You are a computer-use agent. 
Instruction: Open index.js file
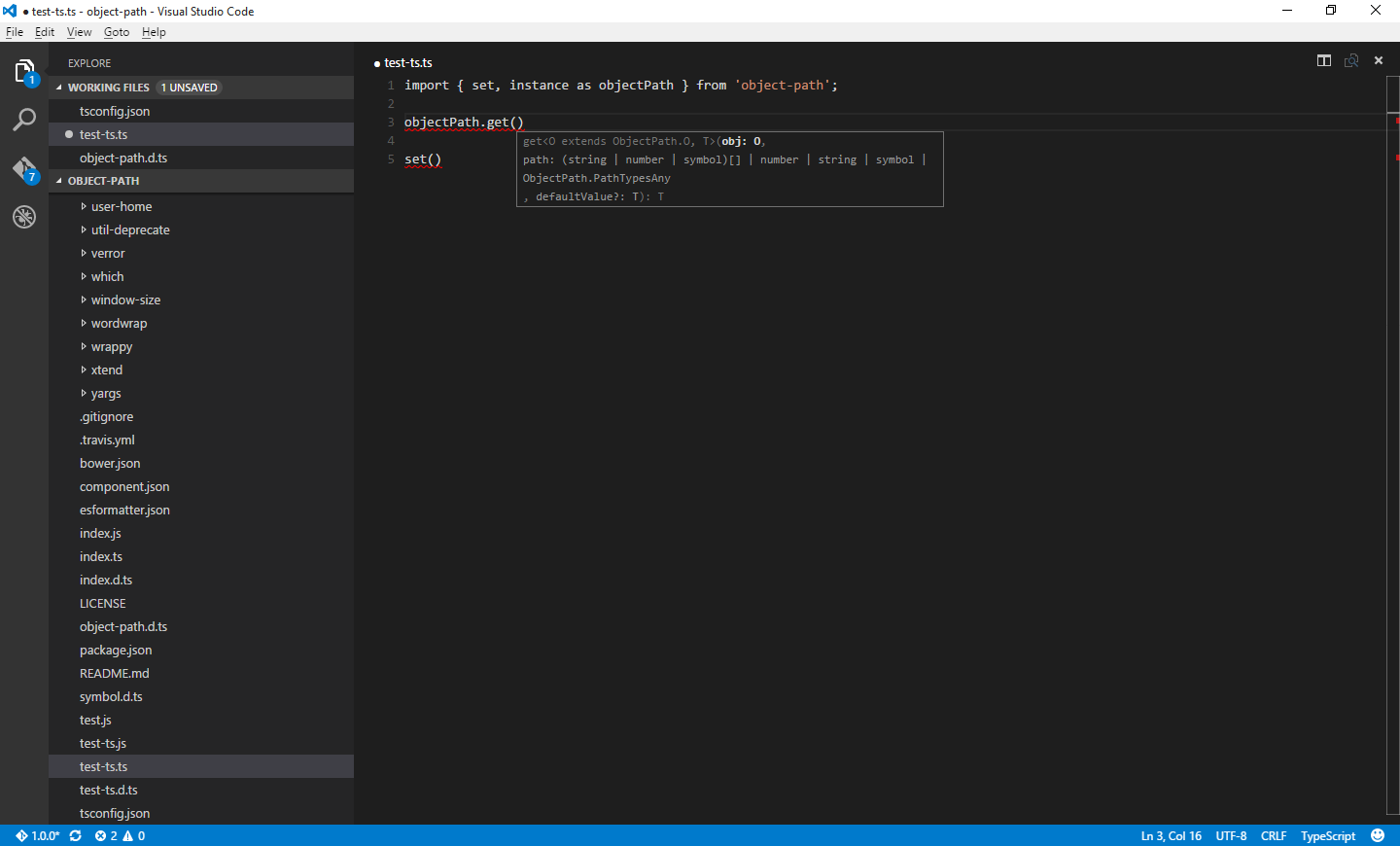[201, 533]
